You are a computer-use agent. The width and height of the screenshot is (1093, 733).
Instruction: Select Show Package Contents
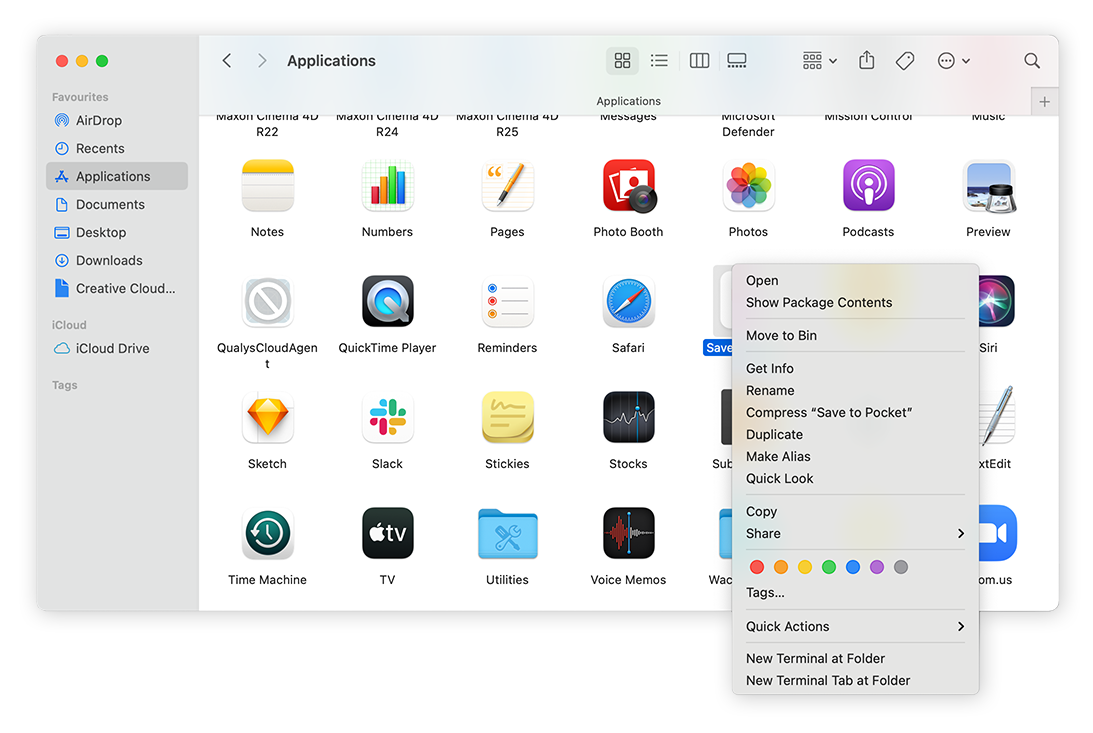point(818,302)
